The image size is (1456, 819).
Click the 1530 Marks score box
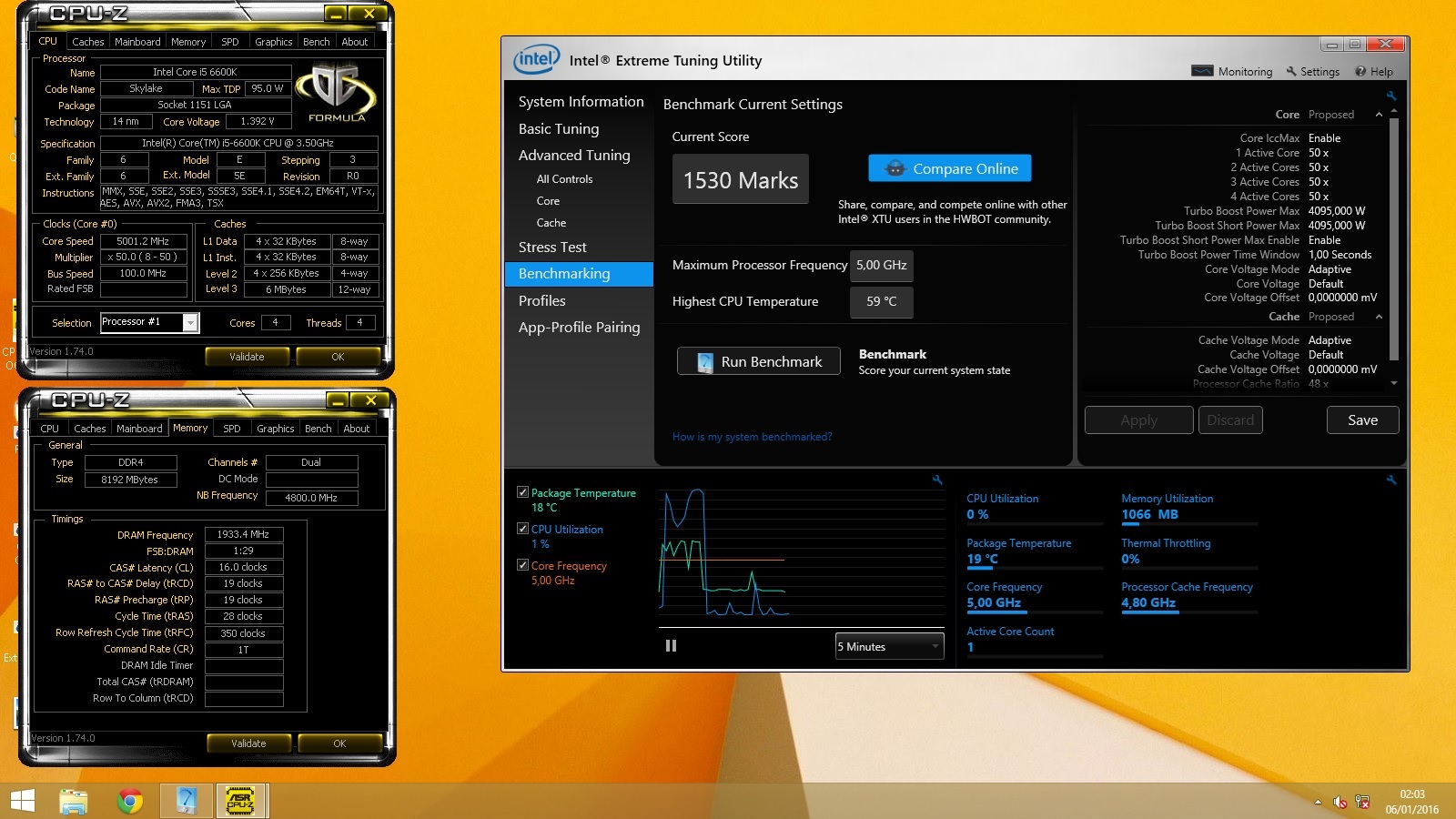tap(740, 179)
